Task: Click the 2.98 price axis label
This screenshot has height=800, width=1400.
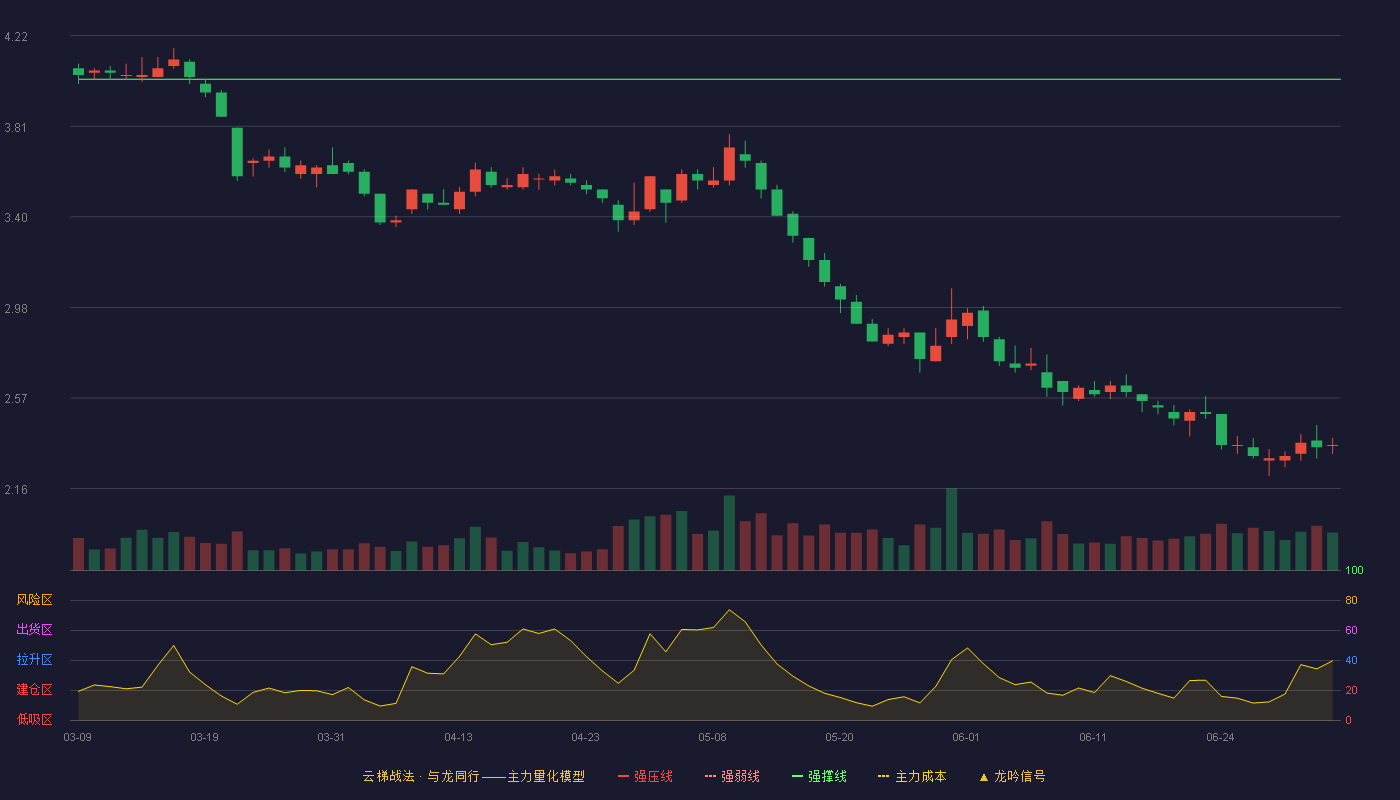Action: 16,308
